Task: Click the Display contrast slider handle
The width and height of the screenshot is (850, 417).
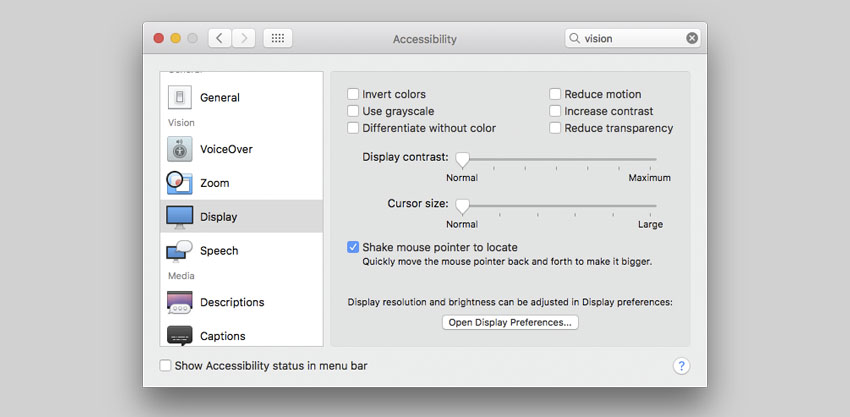Action: tap(462, 159)
